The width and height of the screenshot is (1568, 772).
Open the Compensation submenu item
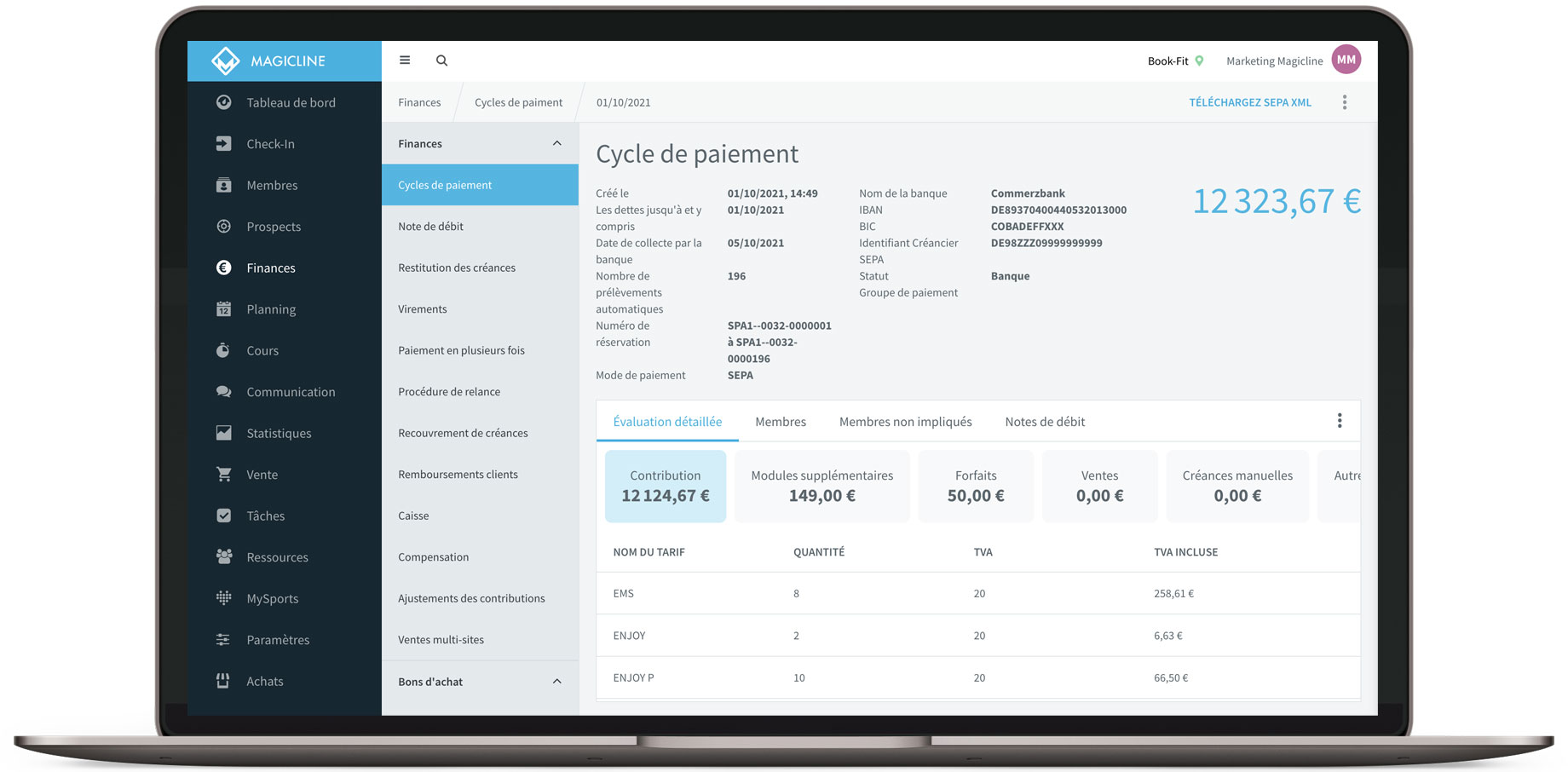[x=480, y=557]
